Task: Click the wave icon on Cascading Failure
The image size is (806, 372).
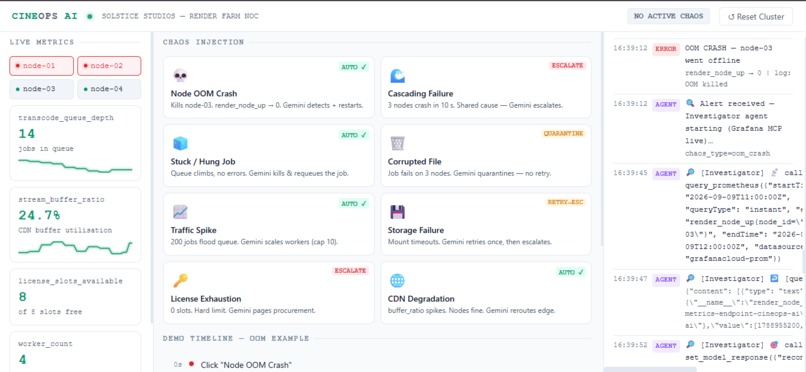Action: tap(397, 76)
